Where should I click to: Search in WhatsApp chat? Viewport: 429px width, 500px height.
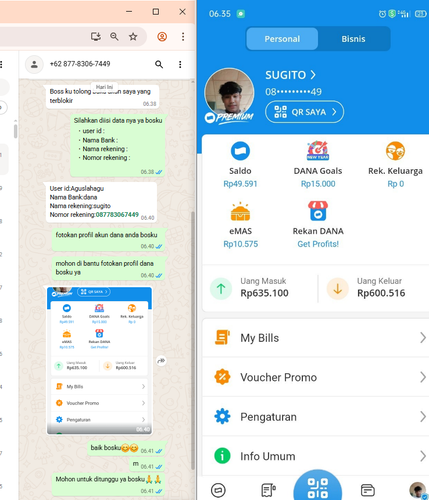pyautogui.click(x=159, y=64)
